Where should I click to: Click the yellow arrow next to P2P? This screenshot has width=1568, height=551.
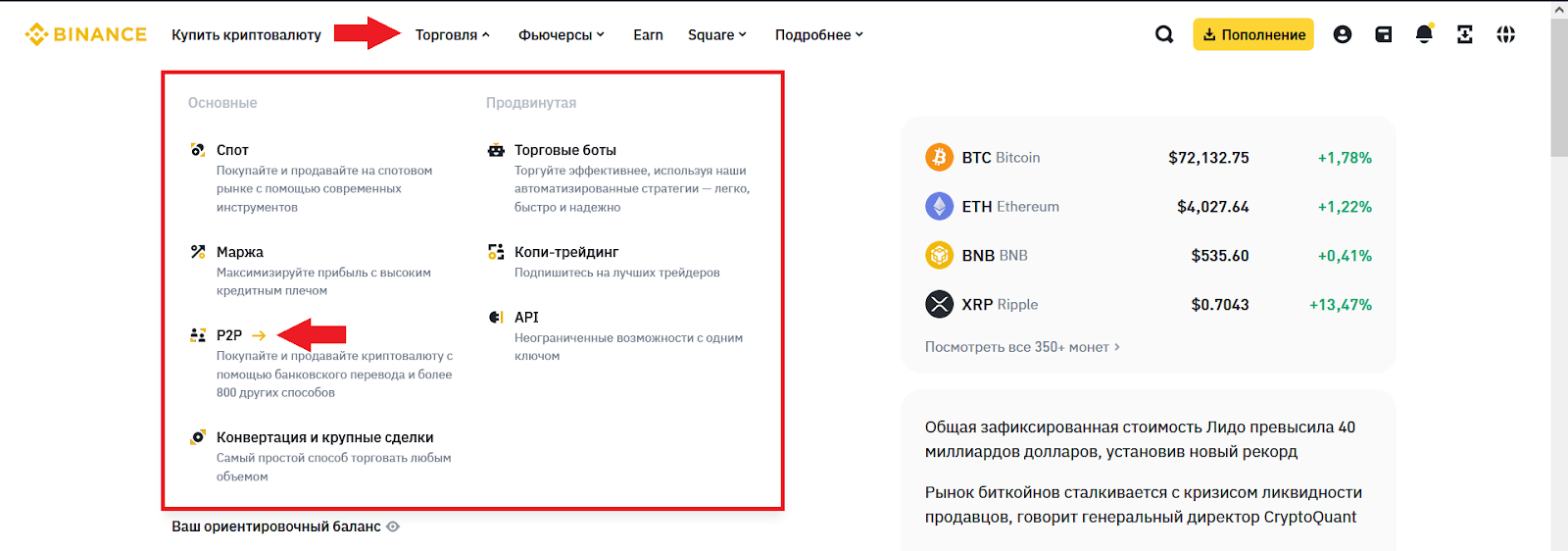[259, 335]
